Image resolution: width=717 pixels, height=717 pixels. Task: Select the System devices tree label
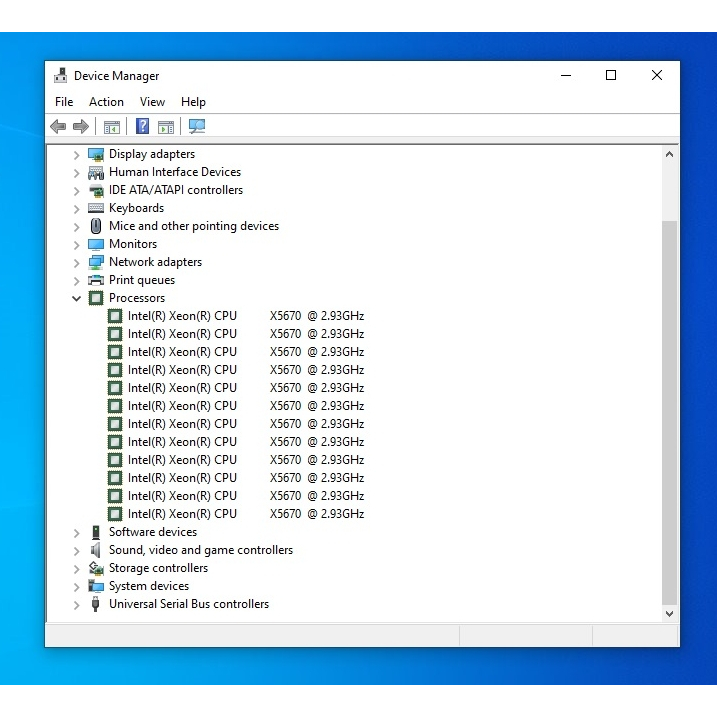click(x=149, y=586)
